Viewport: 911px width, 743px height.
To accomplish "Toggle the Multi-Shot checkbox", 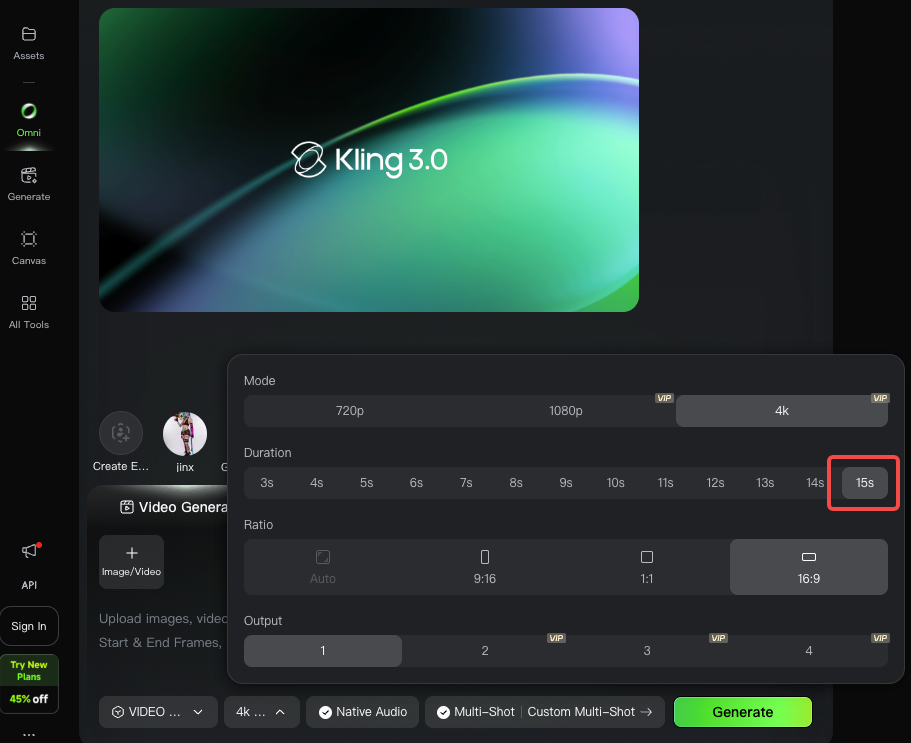I will [x=443, y=712].
